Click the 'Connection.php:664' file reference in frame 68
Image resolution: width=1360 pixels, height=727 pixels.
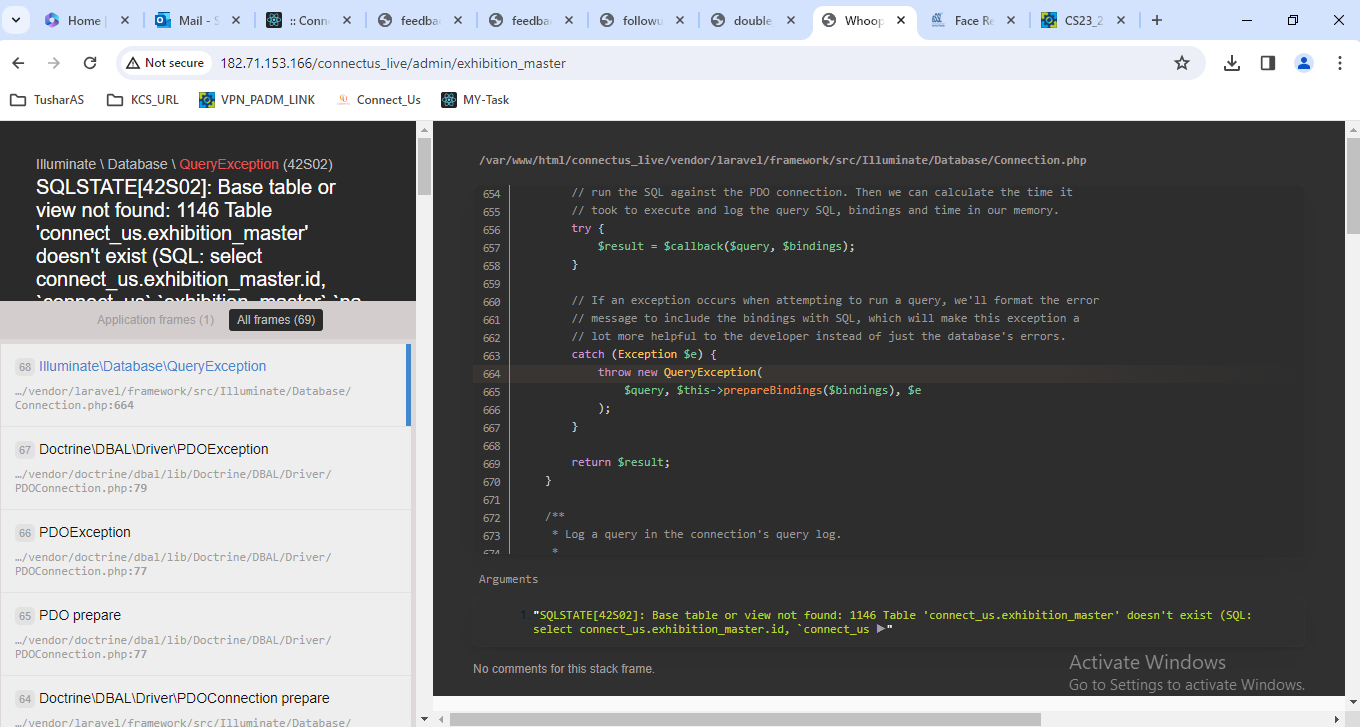click(74, 405)
